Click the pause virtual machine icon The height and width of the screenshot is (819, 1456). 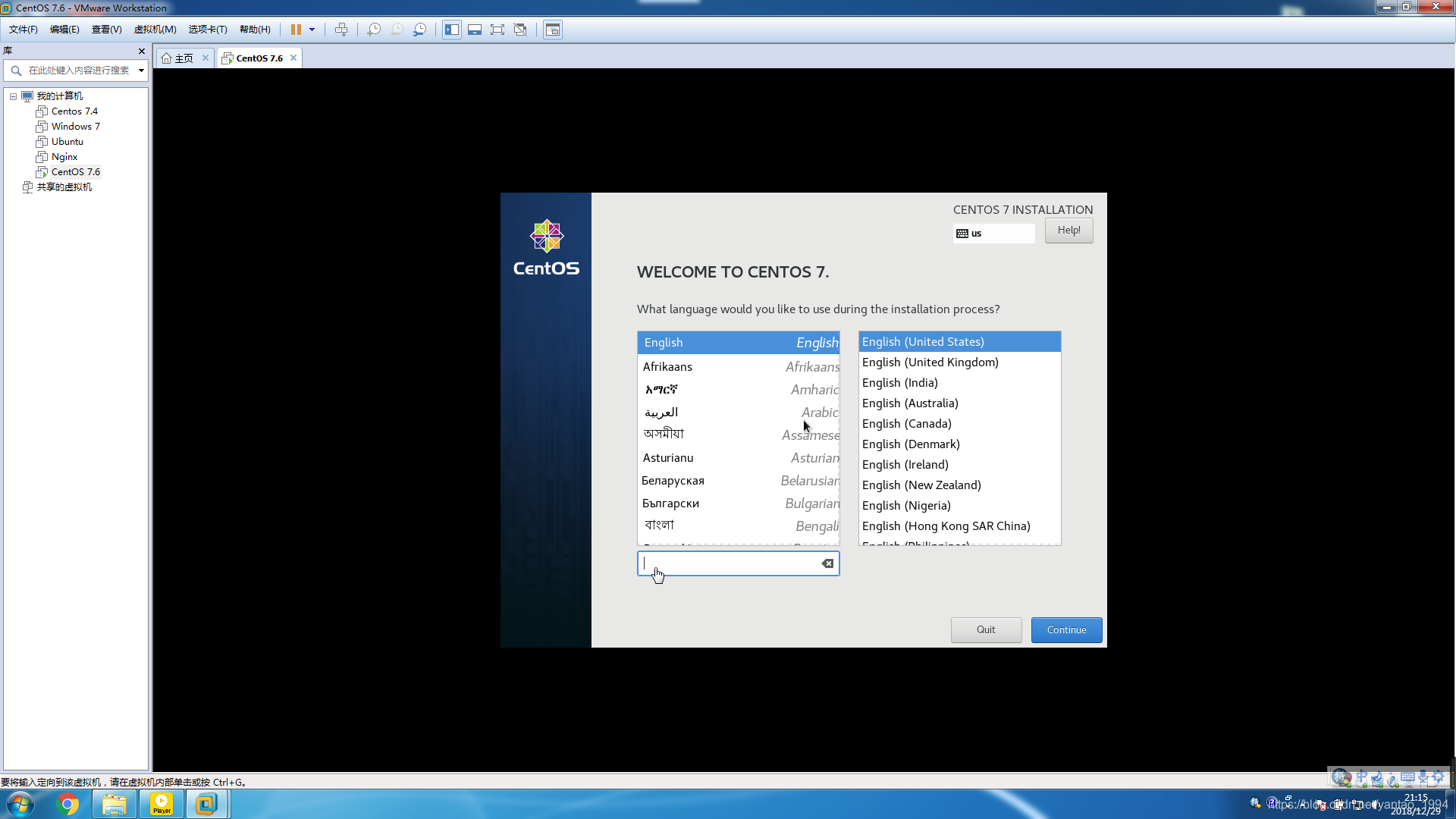pyautogui.click(x=296, y=30)
